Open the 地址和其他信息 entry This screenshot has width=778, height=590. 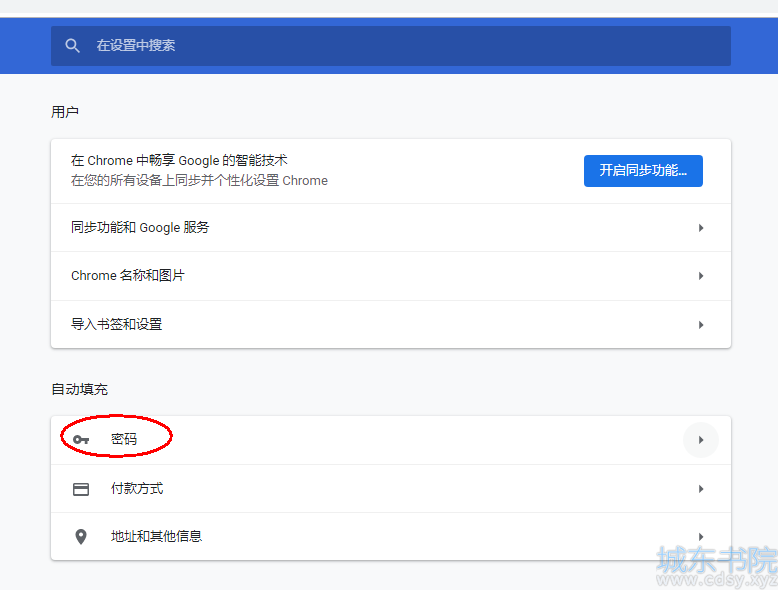click(390, 536)
